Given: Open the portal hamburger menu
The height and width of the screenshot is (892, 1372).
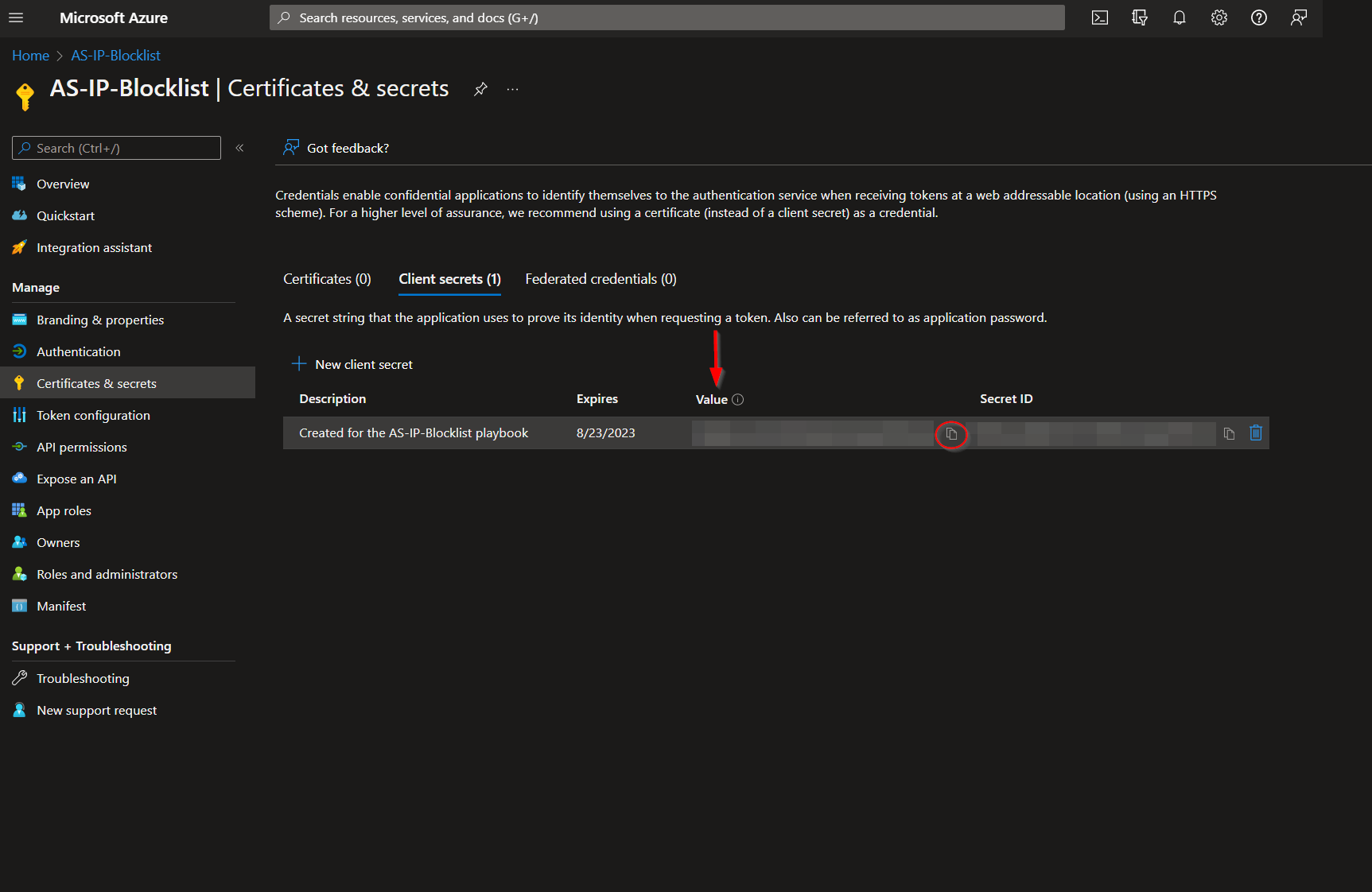Looking at the screenshot, I should [x=16, y=17].
